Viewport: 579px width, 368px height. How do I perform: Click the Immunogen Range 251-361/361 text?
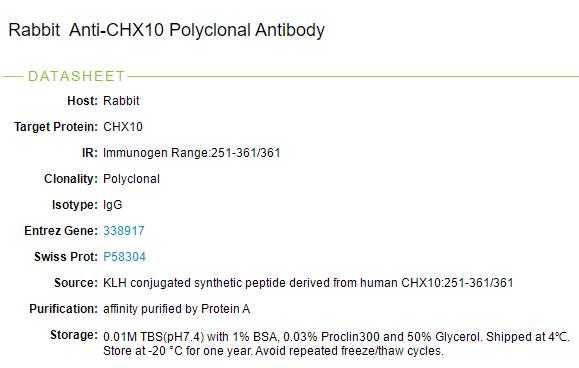192,153
